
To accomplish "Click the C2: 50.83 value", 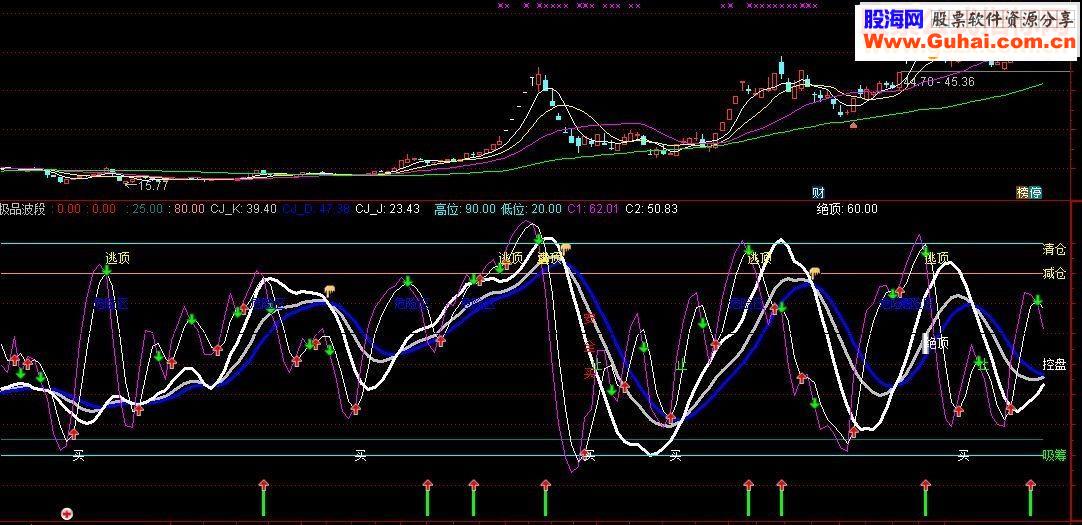I will 651,209.
